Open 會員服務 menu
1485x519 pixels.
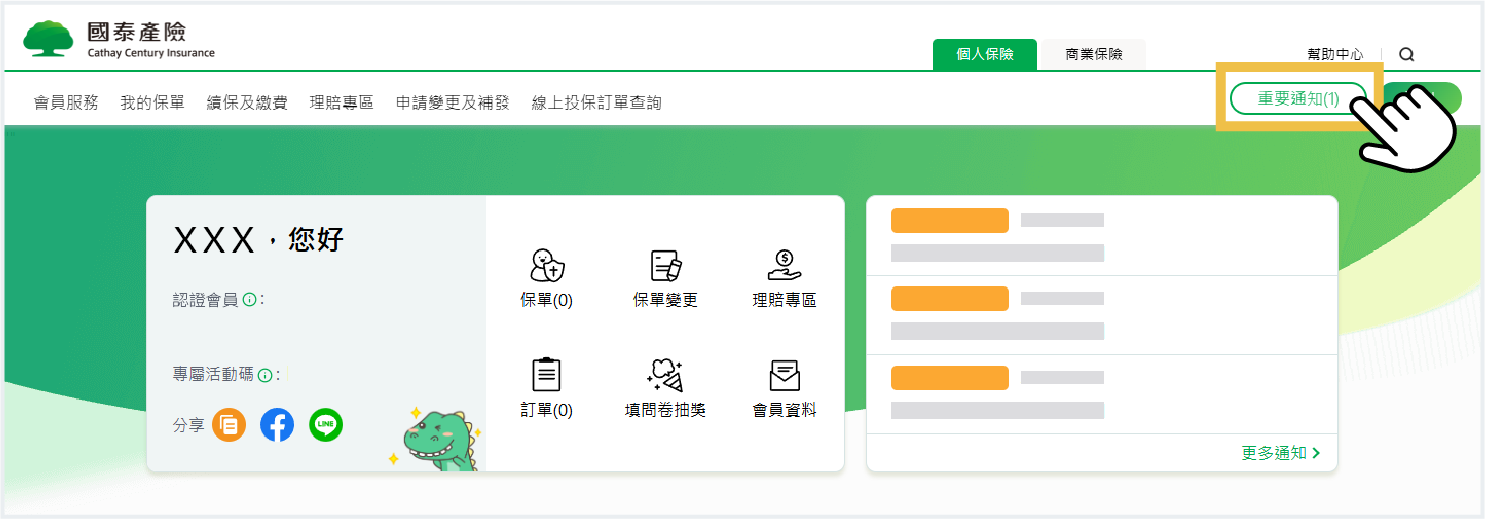click(x=66, y=102)
